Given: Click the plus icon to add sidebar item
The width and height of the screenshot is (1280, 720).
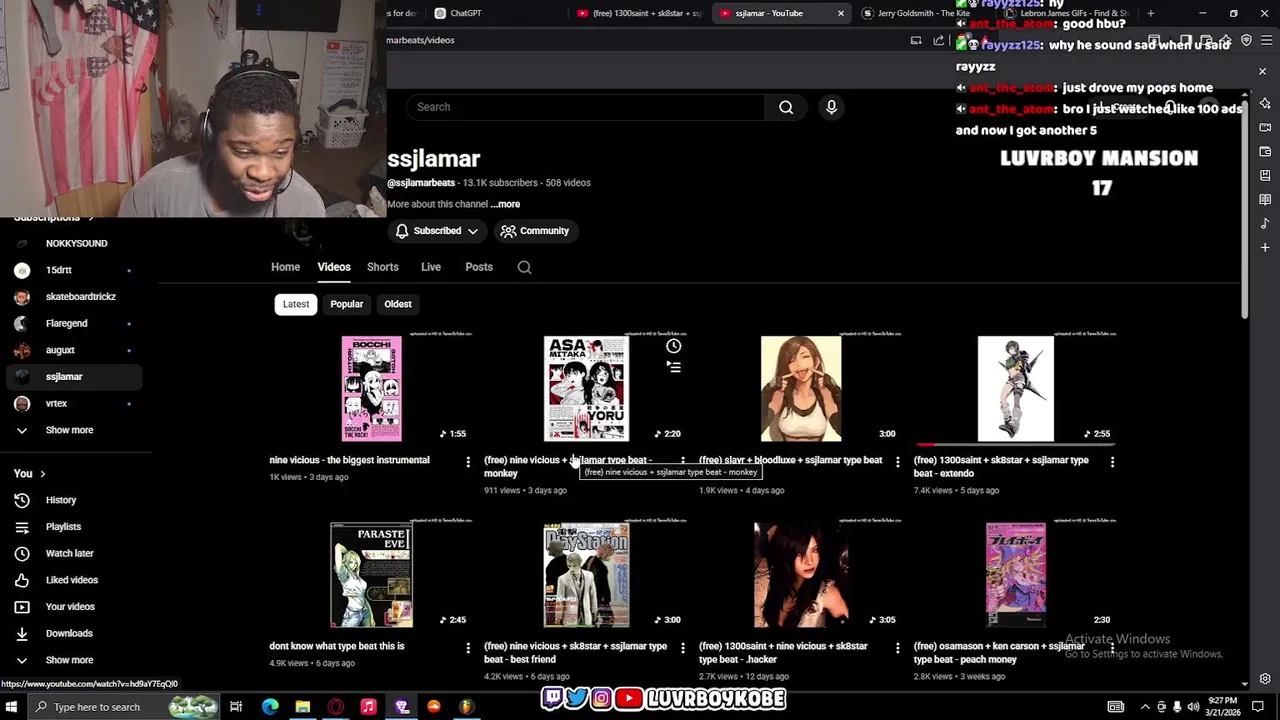Looking at the screenshot, I should (x=1265, y=247).
